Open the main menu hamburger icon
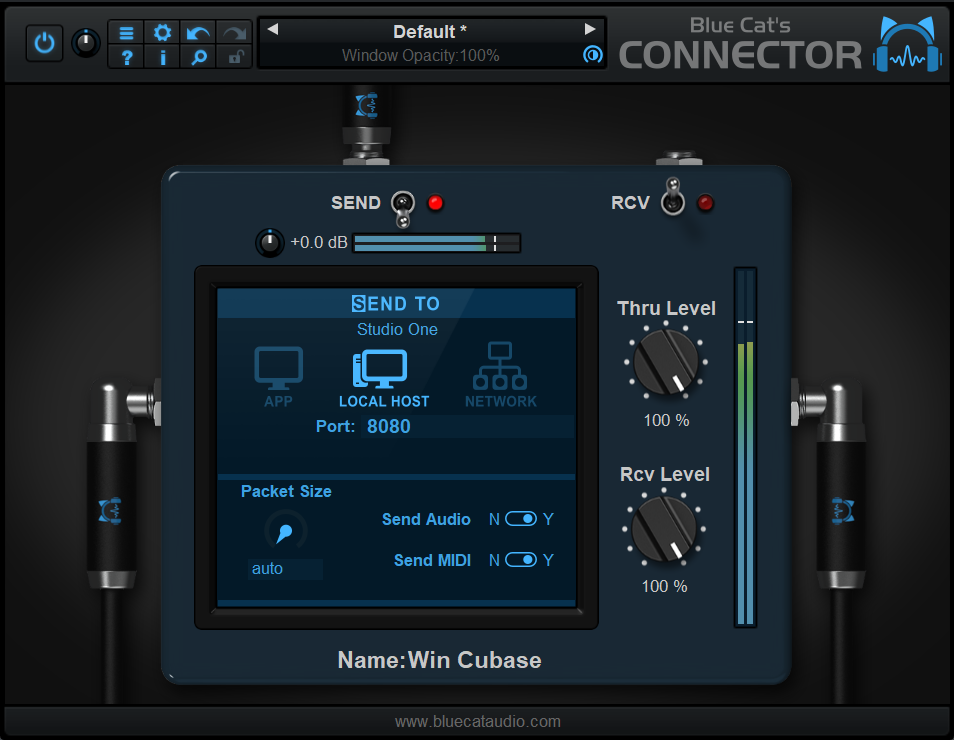This screenshot has width=954, height=740. pyautogui.click(x=126, y=33)
